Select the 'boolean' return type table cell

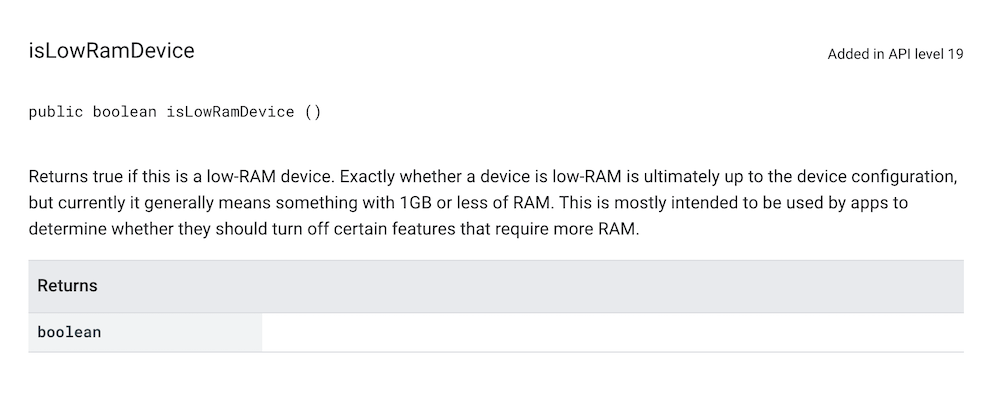pos(145,332)
